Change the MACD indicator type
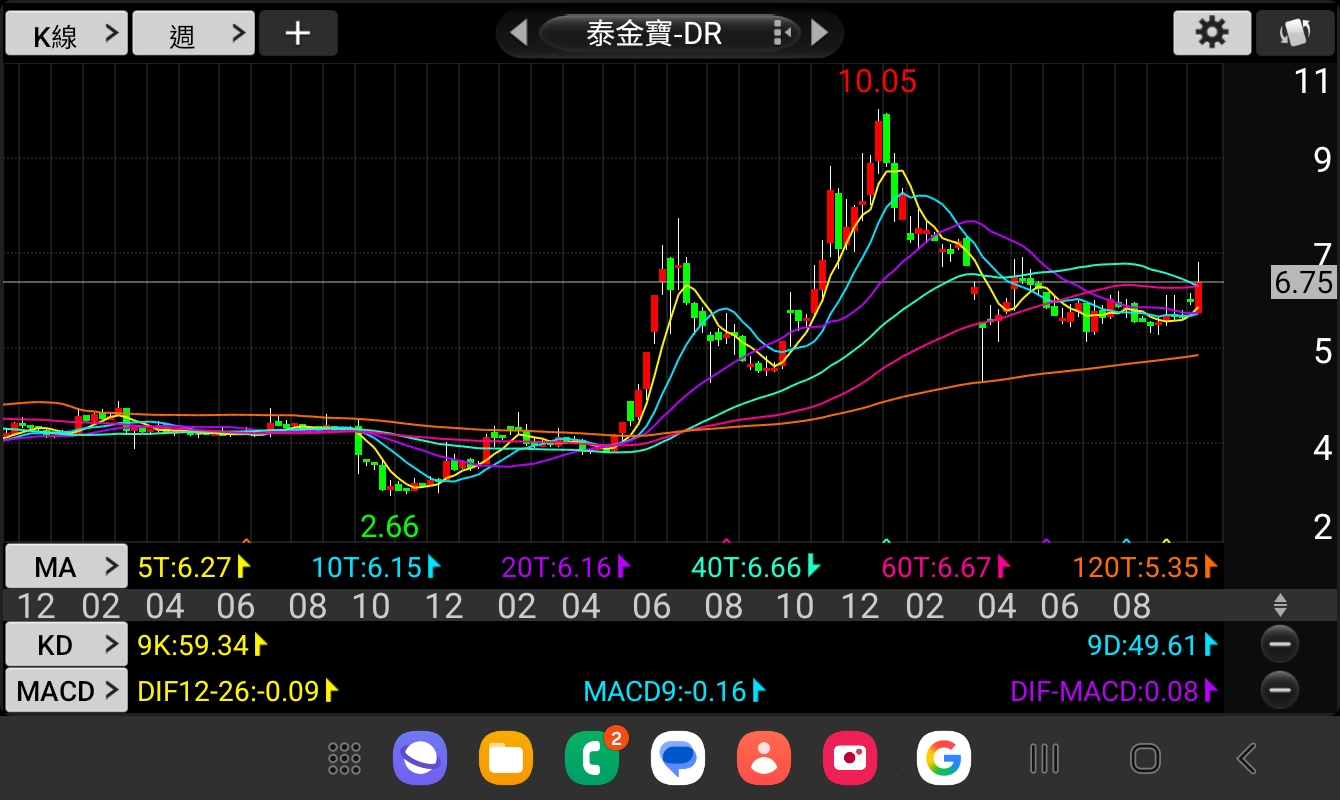 (66, 691)
